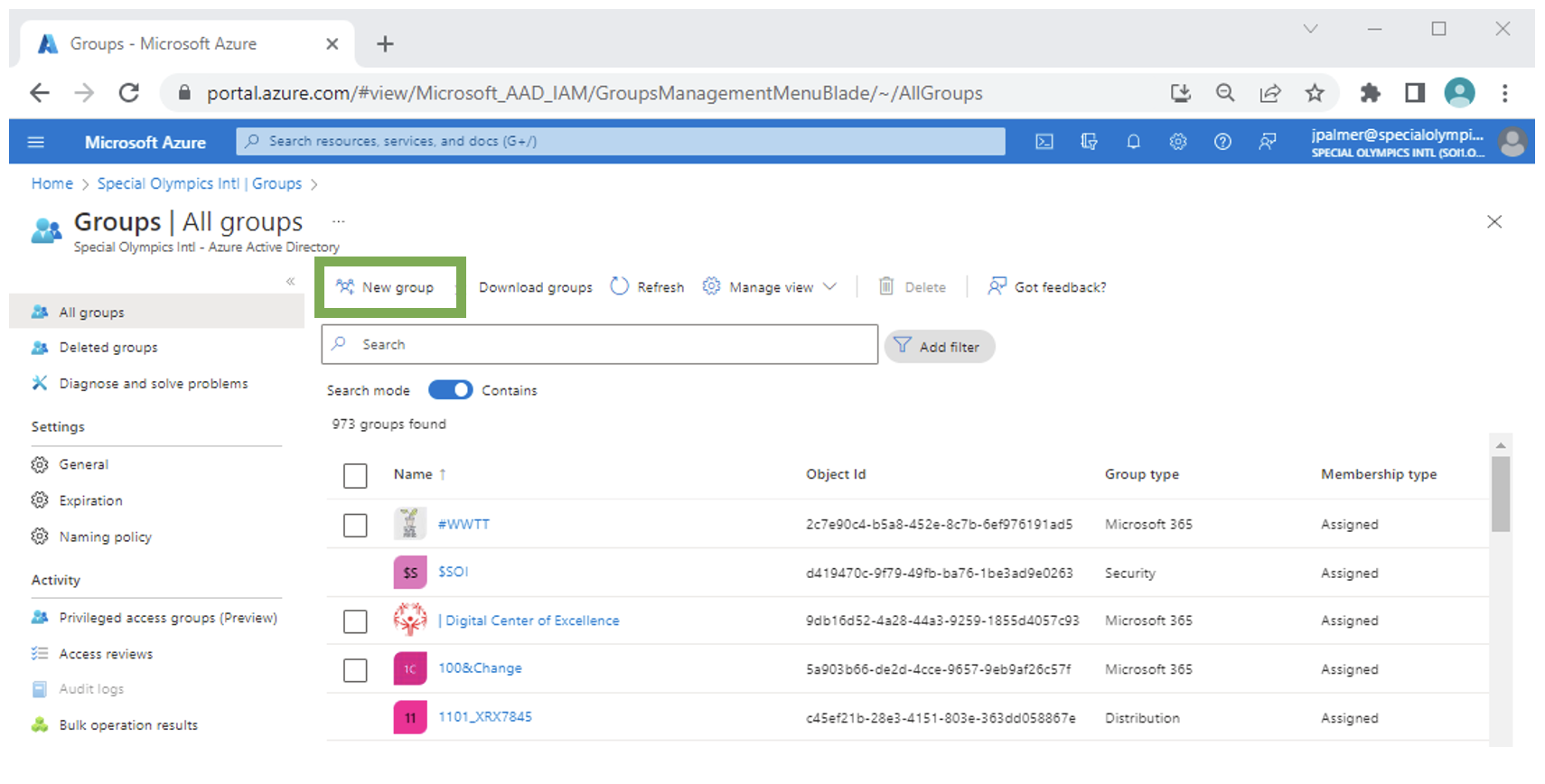Click Got feedback? in the toolbar
Viewport: 1545px width, 784px height.
[x=1046, y=287]
